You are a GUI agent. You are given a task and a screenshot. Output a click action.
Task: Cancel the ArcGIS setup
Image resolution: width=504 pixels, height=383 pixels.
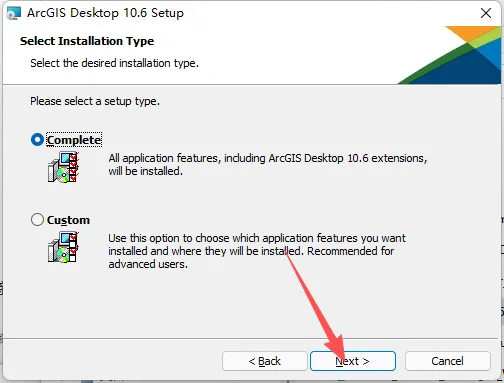point(448,361)
